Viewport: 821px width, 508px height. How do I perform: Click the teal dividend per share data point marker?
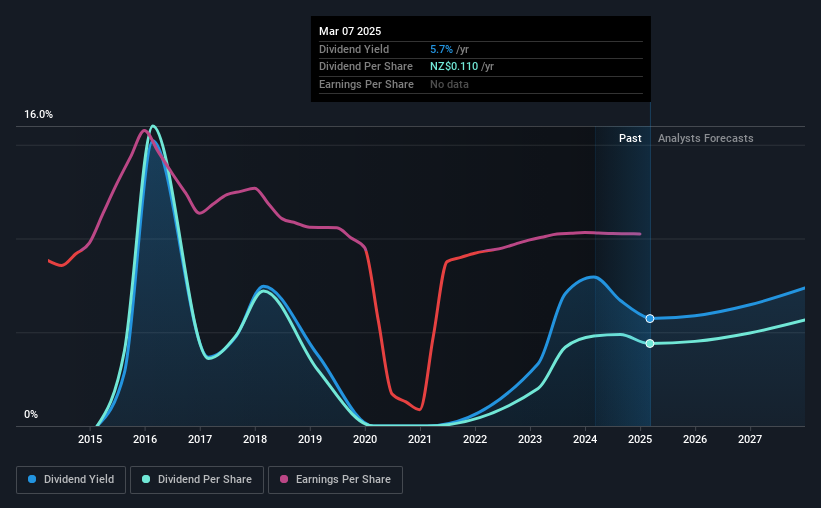tap(650, 344)
